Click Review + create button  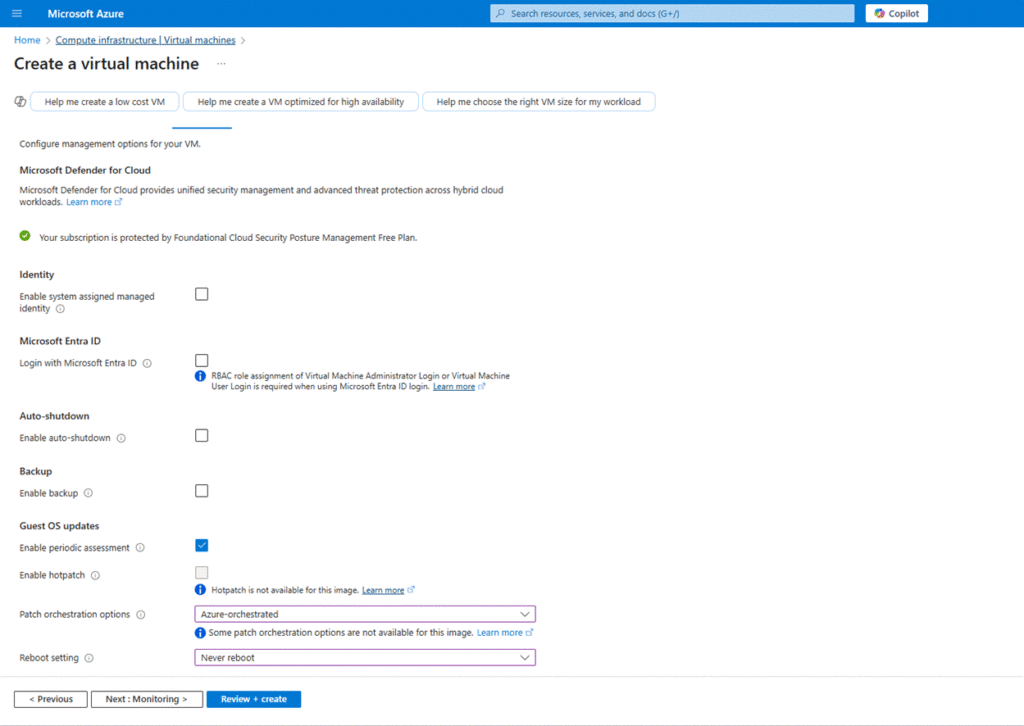253,699
